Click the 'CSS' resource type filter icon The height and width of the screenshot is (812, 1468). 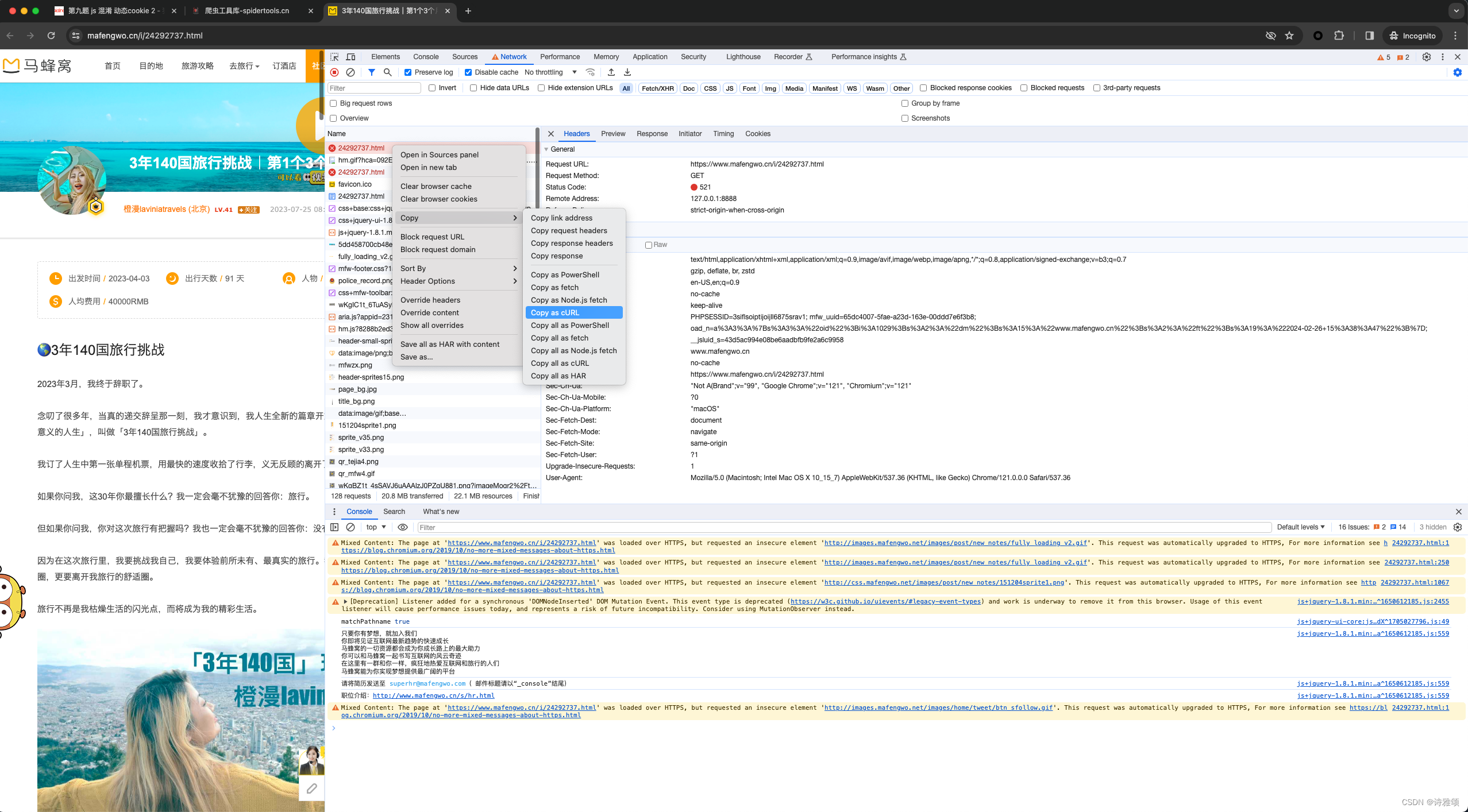tap(711, 88)
